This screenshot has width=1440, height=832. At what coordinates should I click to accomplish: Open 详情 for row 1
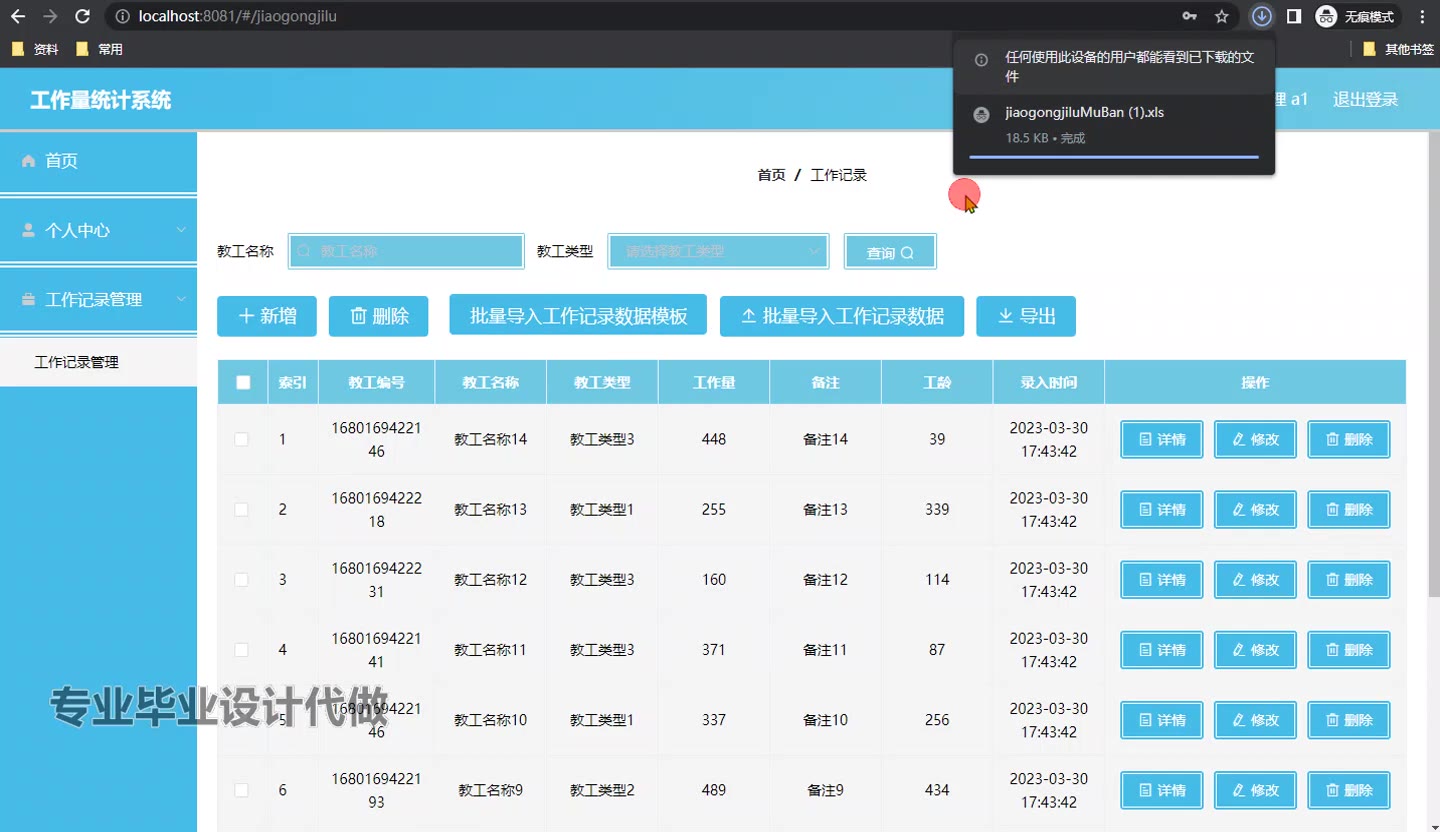tap(1161, 439)
